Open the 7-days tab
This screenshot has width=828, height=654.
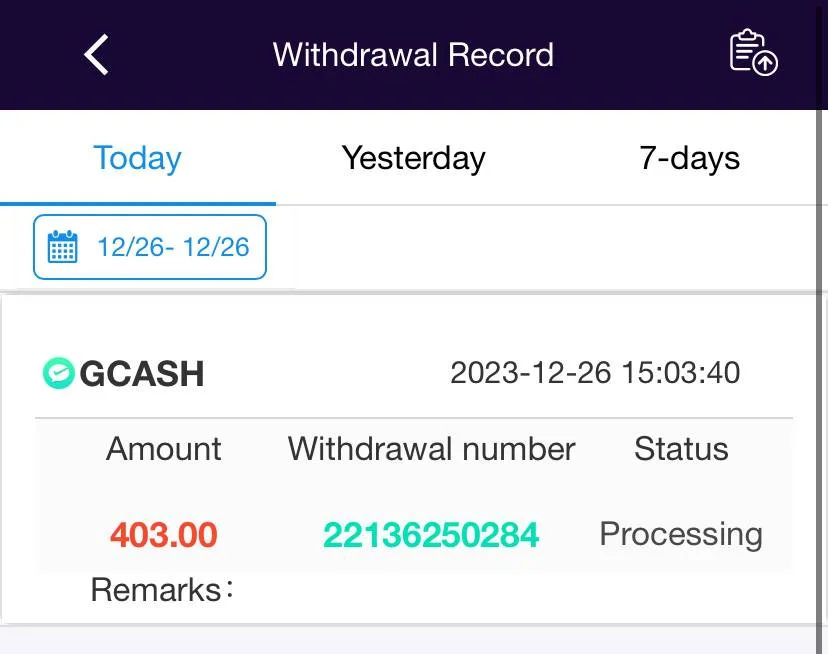click(x=689, y=157)
